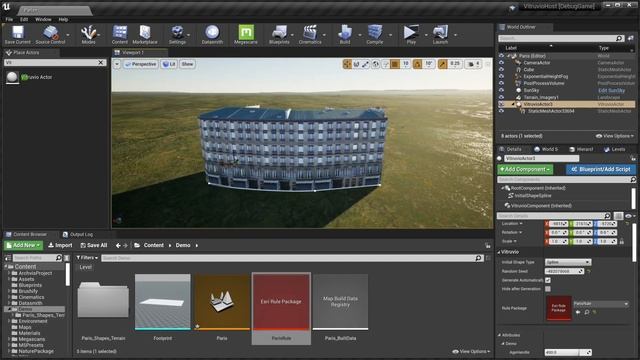Image resolution: width=640 pixels, height=360 pixels.
Task: Expand the ArchVisProject folder
Action: (9, 273)
